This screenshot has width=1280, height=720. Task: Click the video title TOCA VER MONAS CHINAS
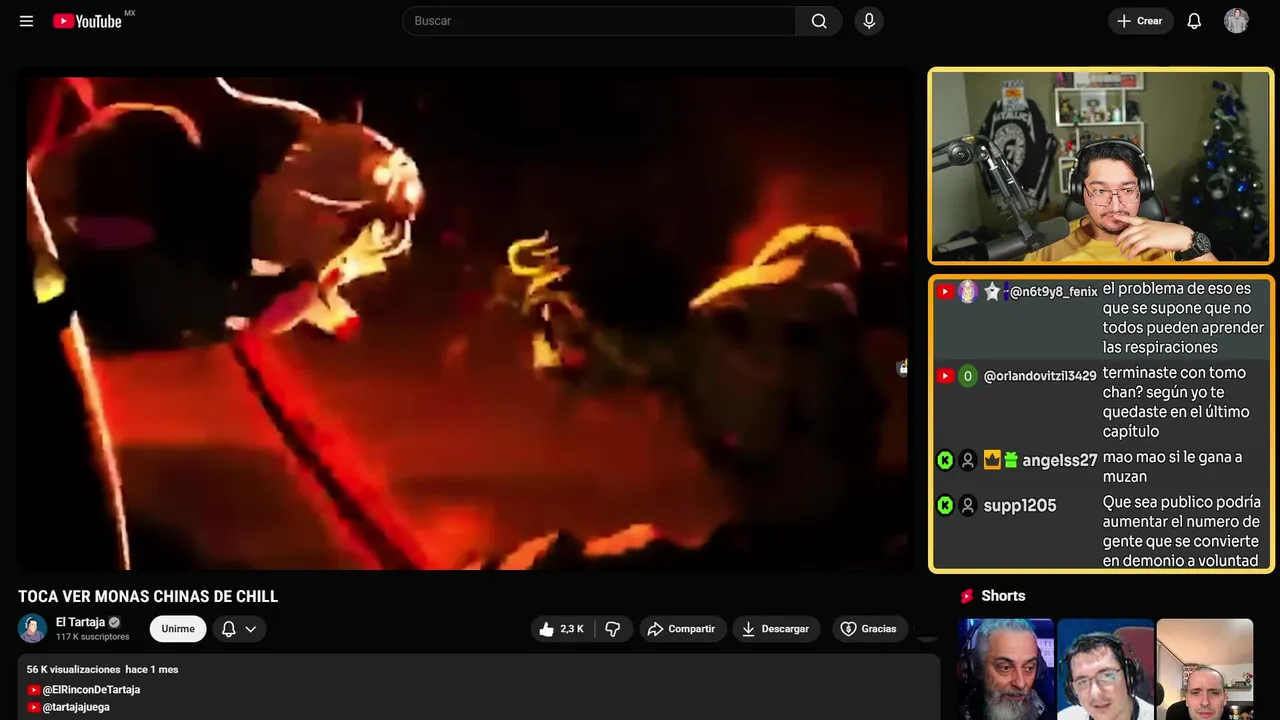[x=148, y=597]
